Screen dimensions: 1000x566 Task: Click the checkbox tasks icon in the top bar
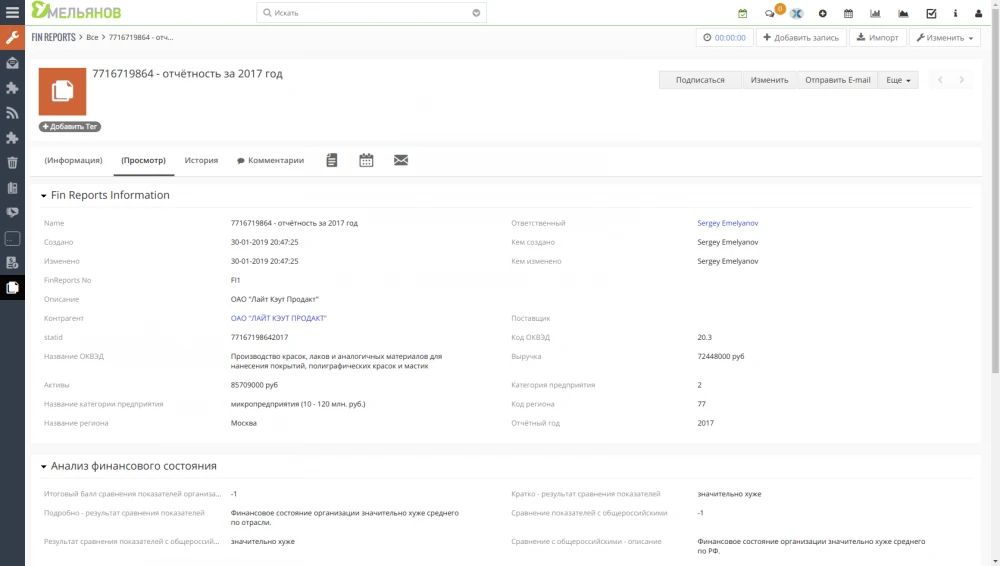coord(931,13)
